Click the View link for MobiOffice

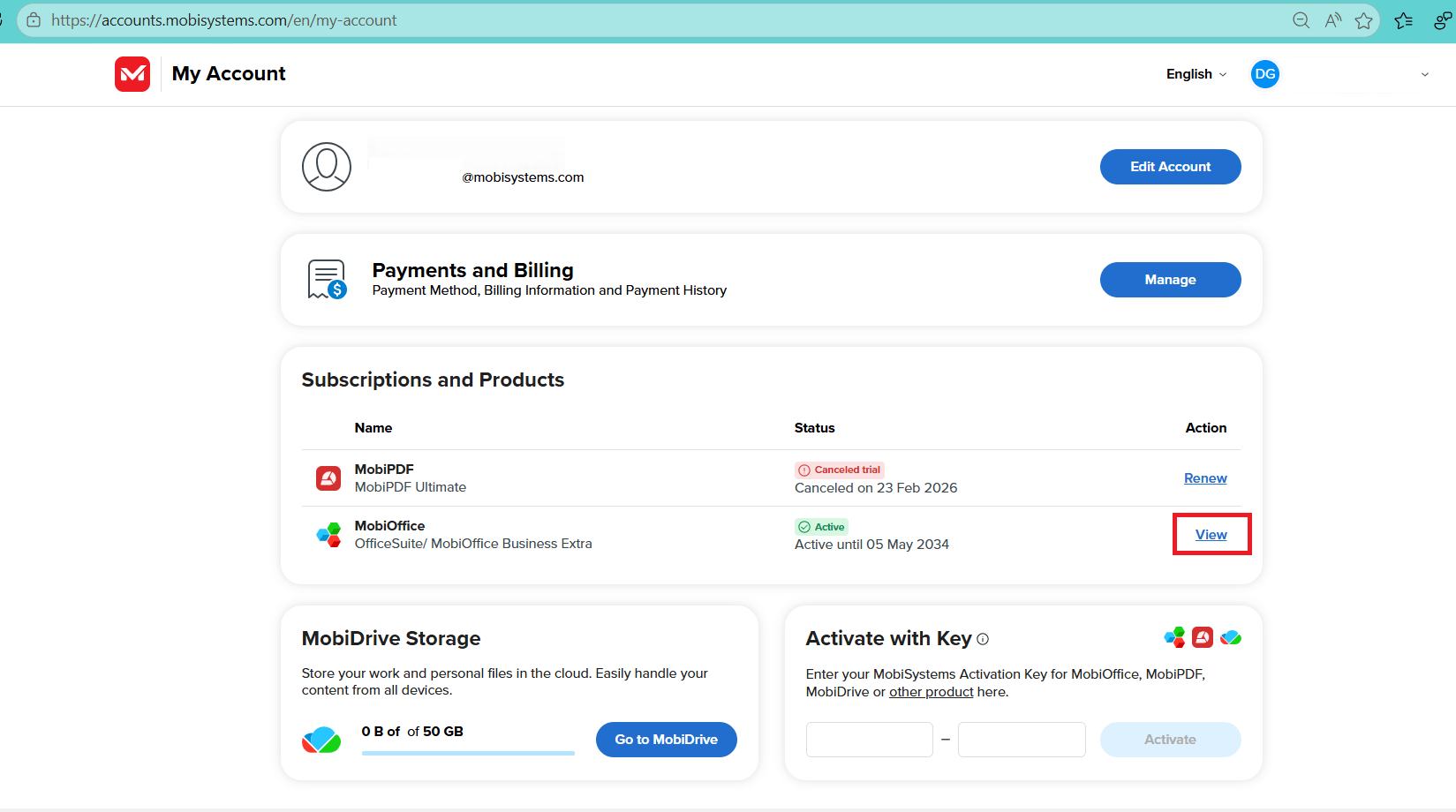coord(1211,535)
